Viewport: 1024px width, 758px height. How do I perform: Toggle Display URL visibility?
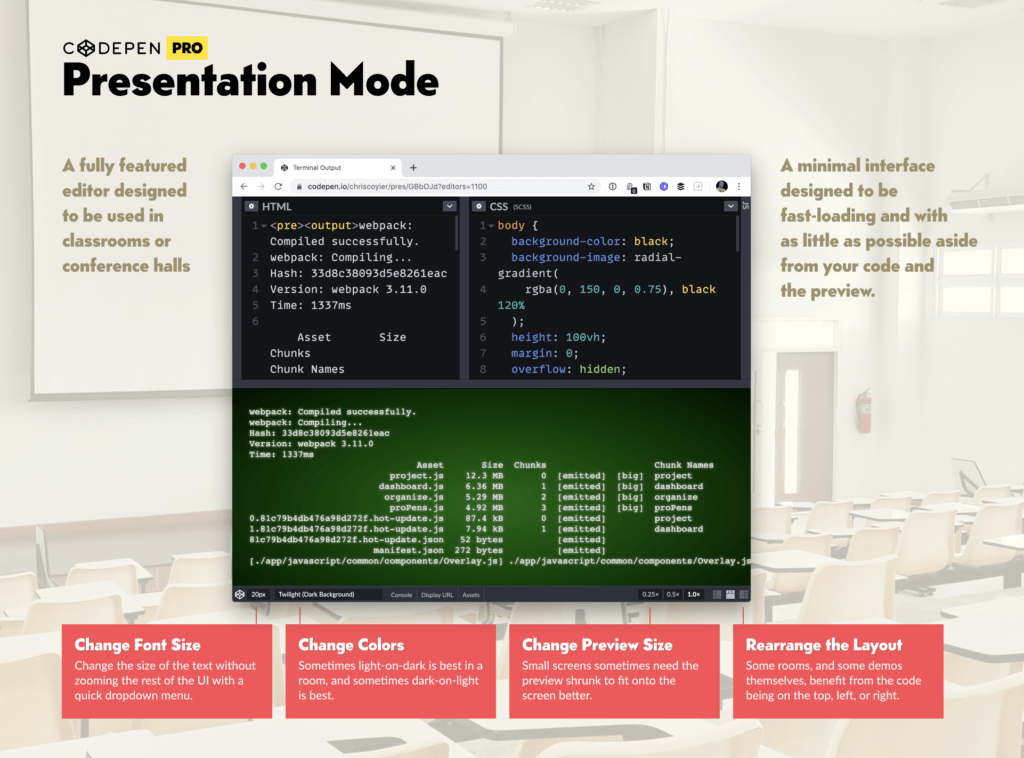pos(437,594)
